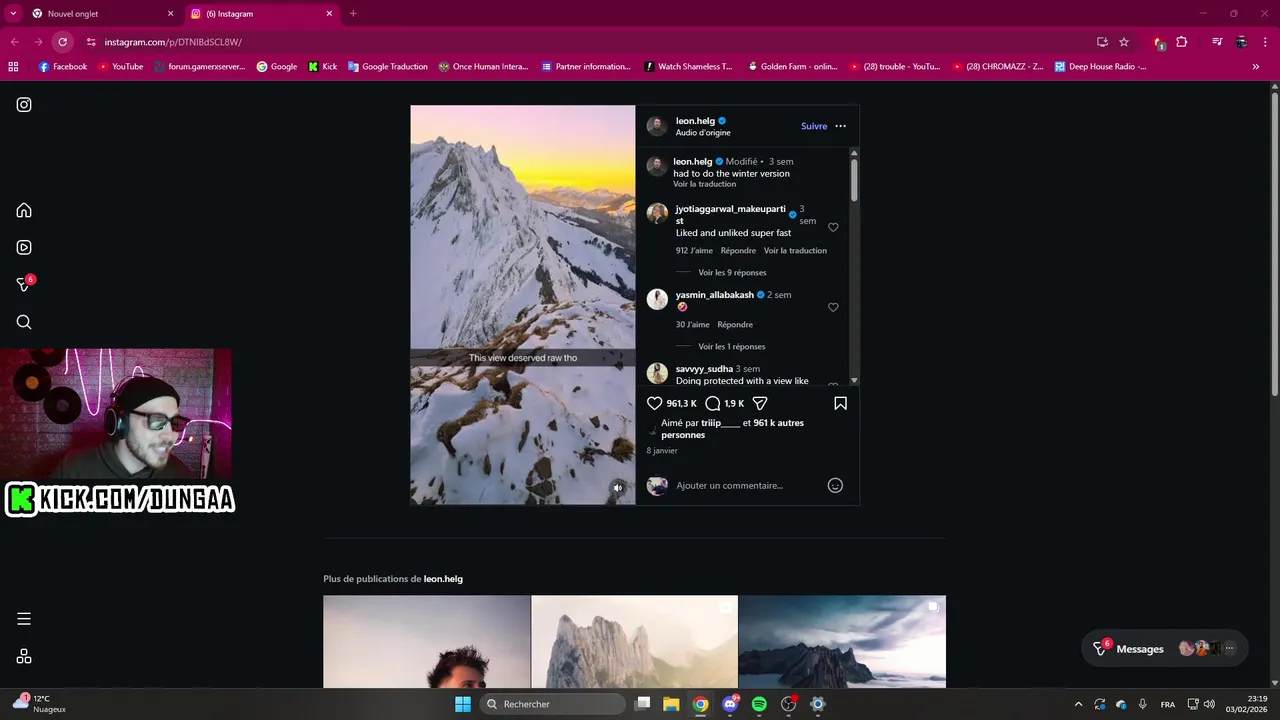Expand 'Voir les 1 réponses'
Viewport: 1280px width, 720px height.
click(731, 346)
